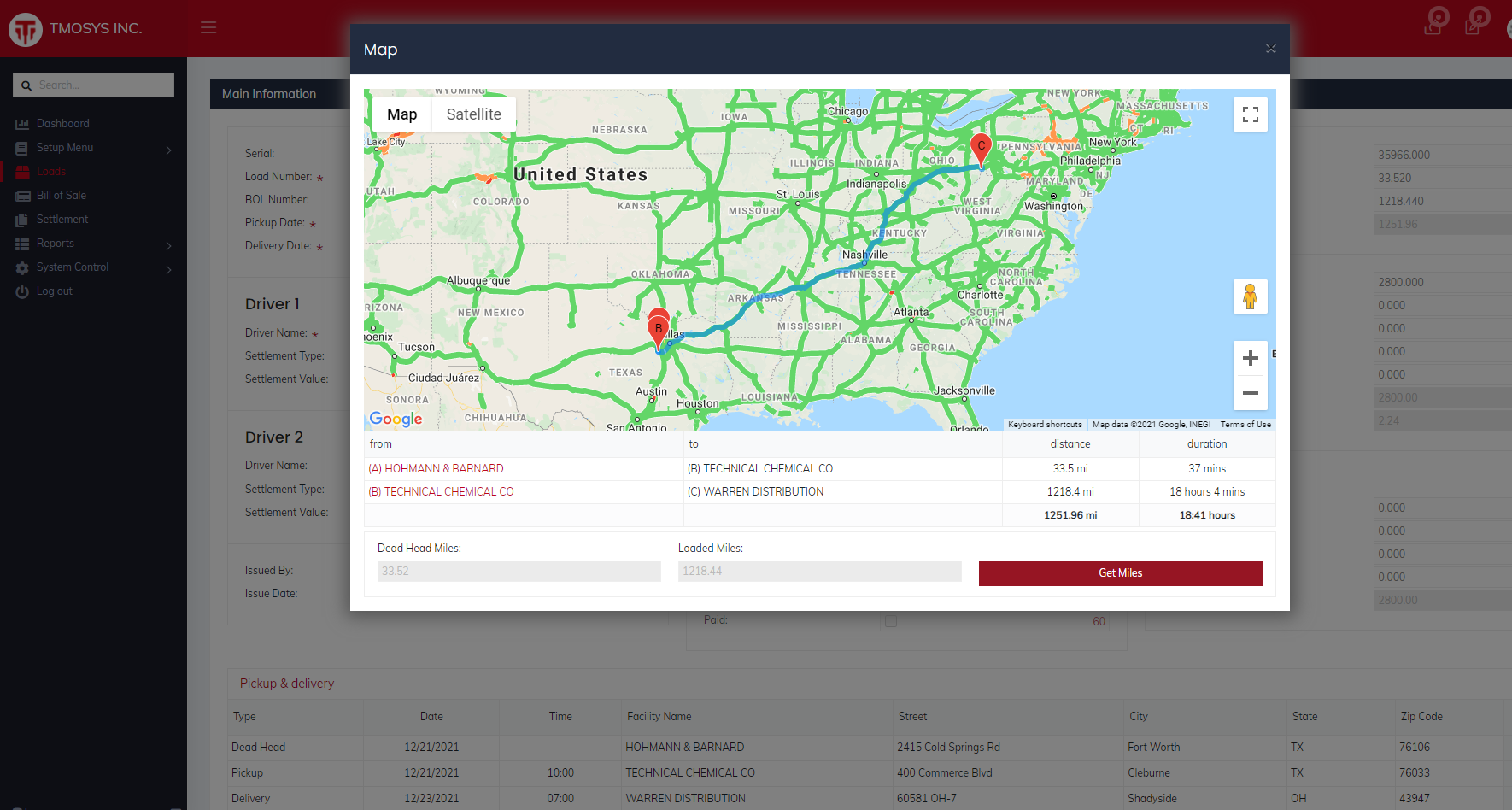1512x810 pixels.
Task: Click (A) HOHMANN & BARNARD origin
Action: (x=436, y=468)
